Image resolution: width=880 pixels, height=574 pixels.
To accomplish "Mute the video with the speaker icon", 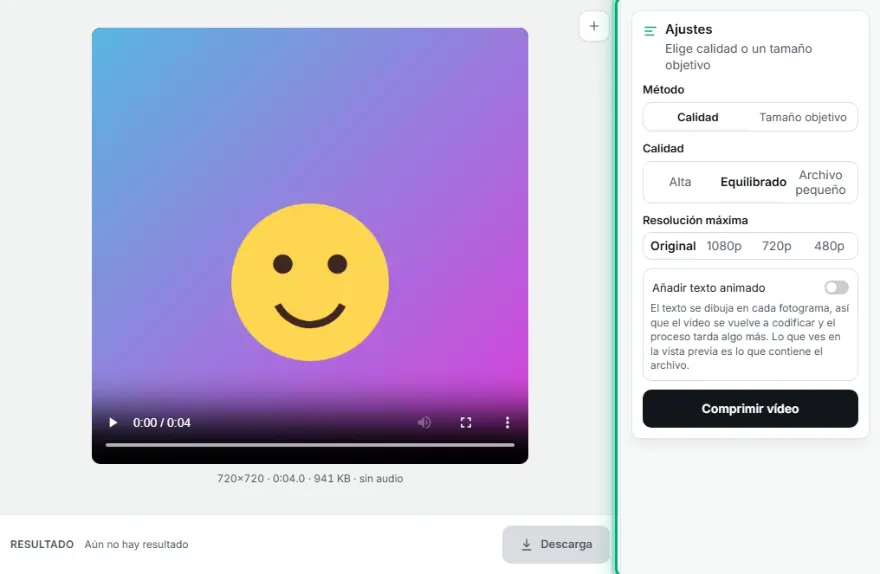I will [424, 423].
